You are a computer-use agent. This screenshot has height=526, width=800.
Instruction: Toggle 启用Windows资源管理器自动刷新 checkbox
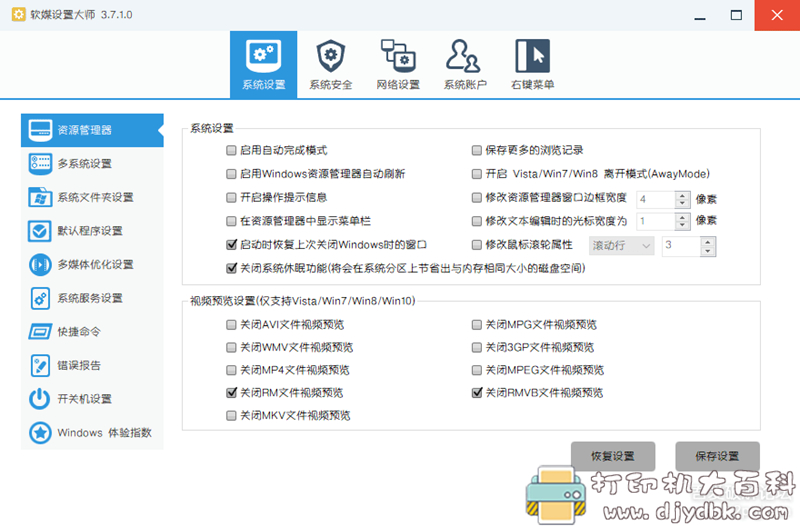(231, 174)
